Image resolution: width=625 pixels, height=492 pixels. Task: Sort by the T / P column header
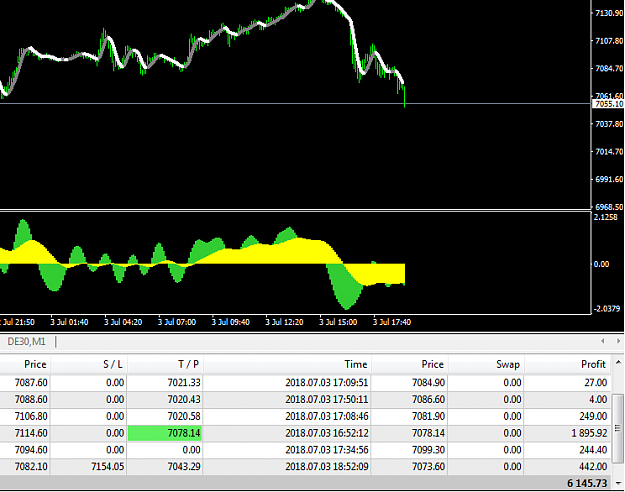click(x=189, y=364)
